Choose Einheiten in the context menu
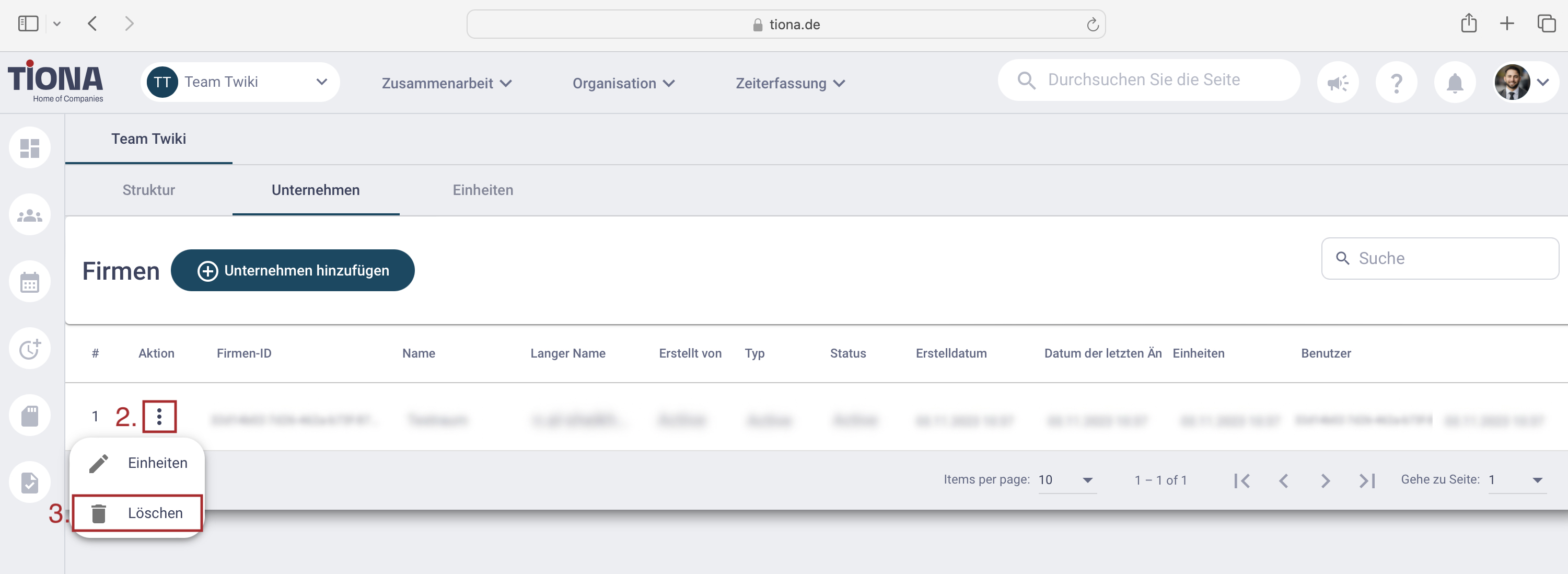Image resolution: width=1568 pixels, height=574 pixels. pos(137,463)
